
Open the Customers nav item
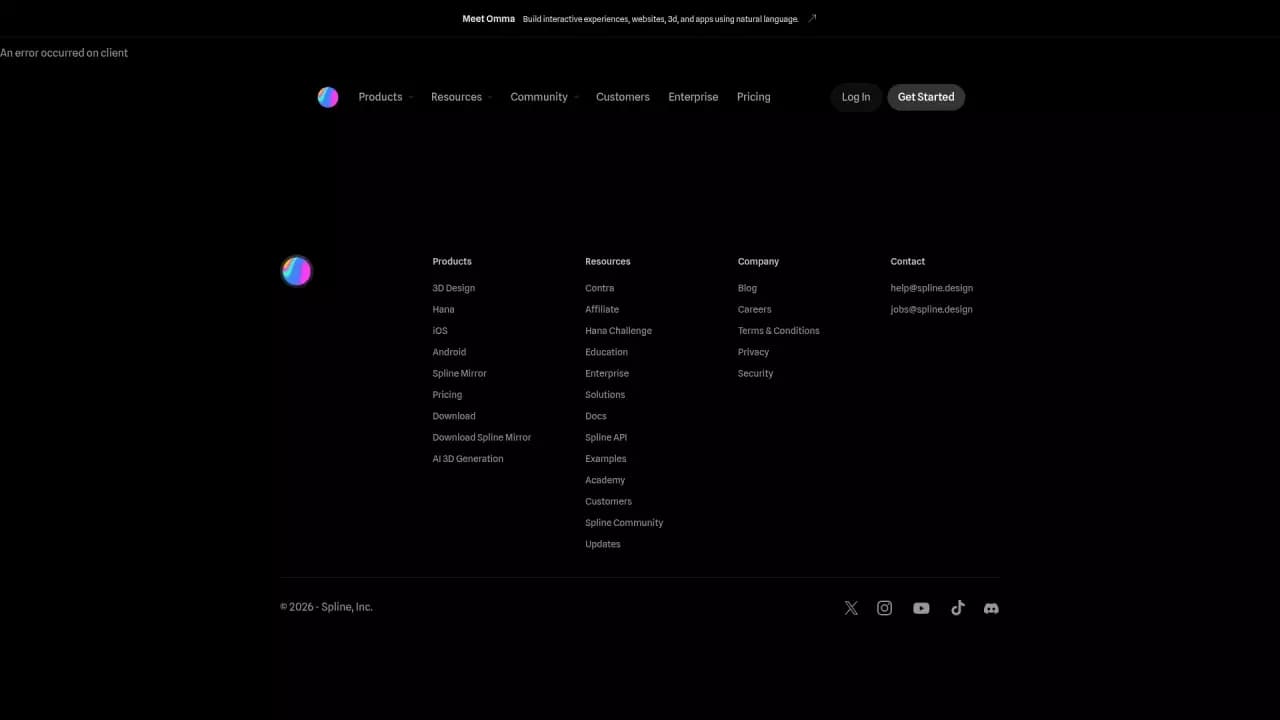623,97
